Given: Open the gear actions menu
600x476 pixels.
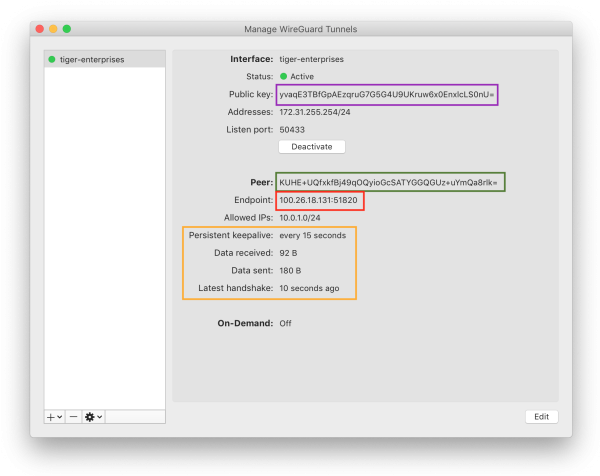Looking at the screenshot, I should (x=93, y=417).
